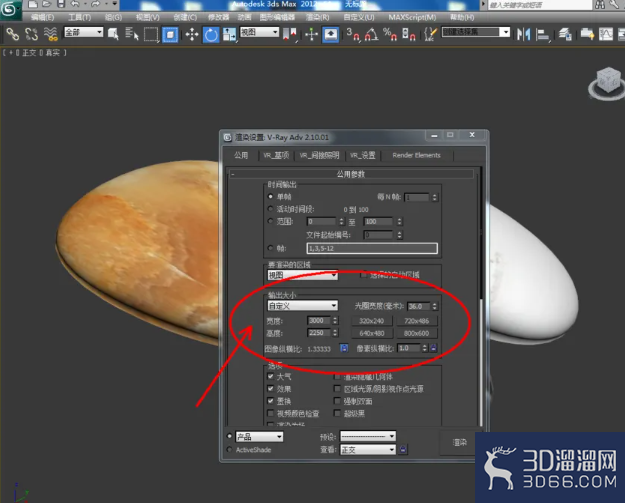Activate the Select and Move tool

pyautogui.click(x=192, y=34)
